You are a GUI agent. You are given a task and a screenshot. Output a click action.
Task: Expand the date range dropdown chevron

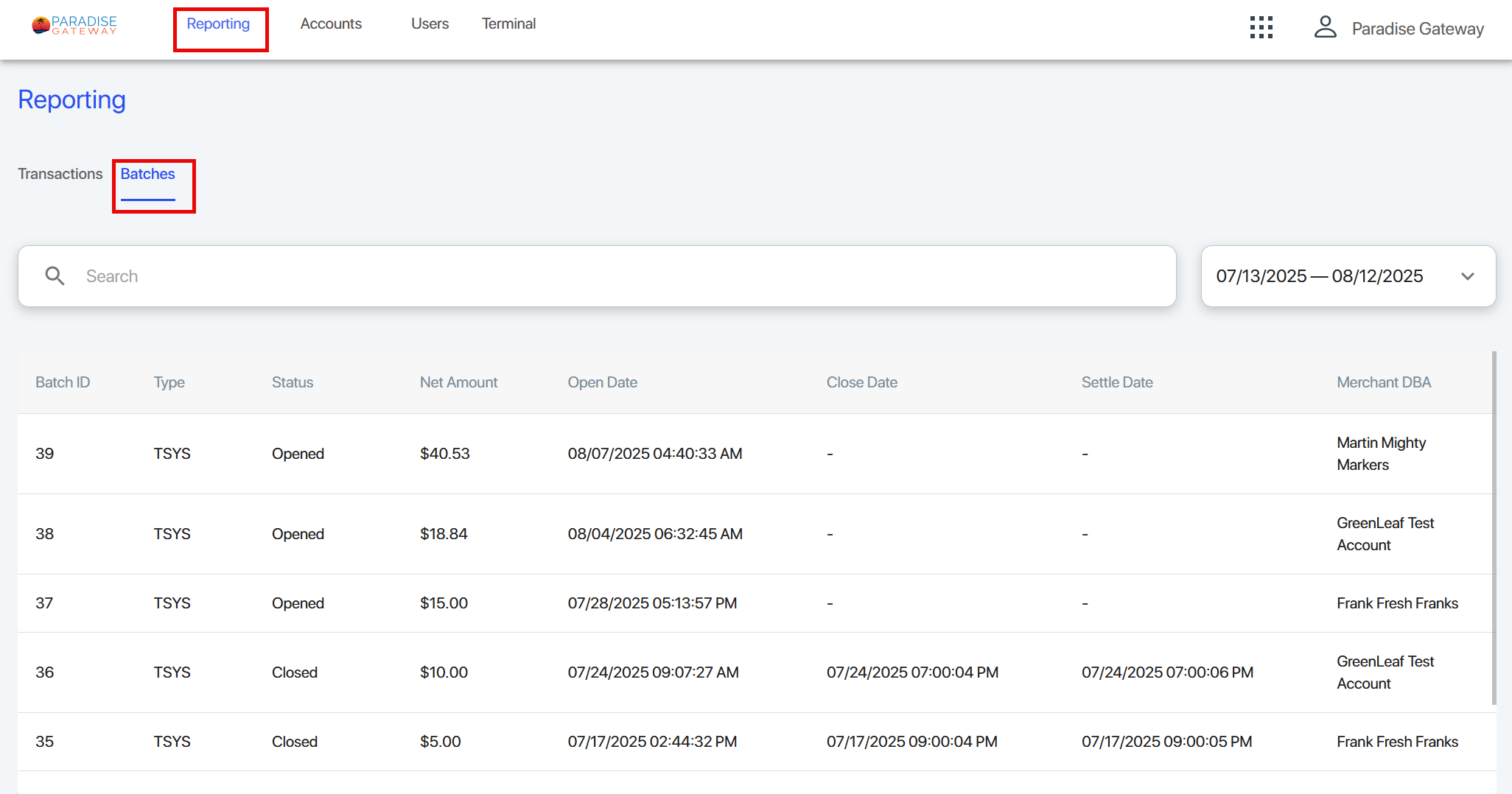tap(1467, 276)
